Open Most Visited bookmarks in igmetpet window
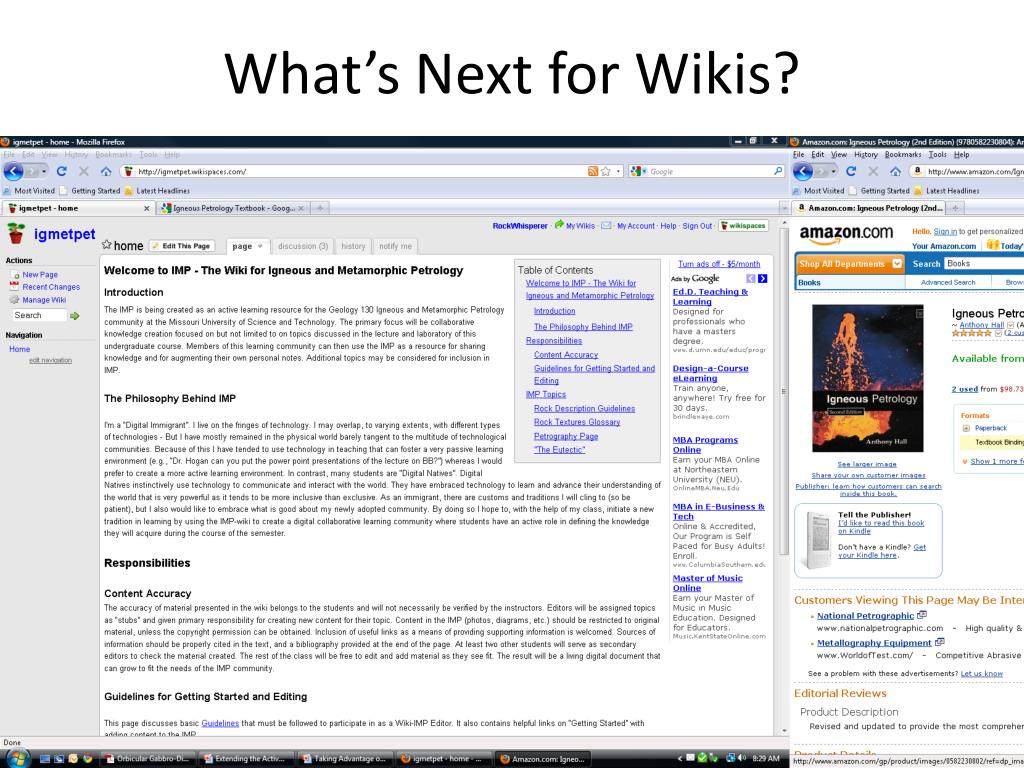The width and height of the screenshot is (1024, 768). click(x=29, y=191)
